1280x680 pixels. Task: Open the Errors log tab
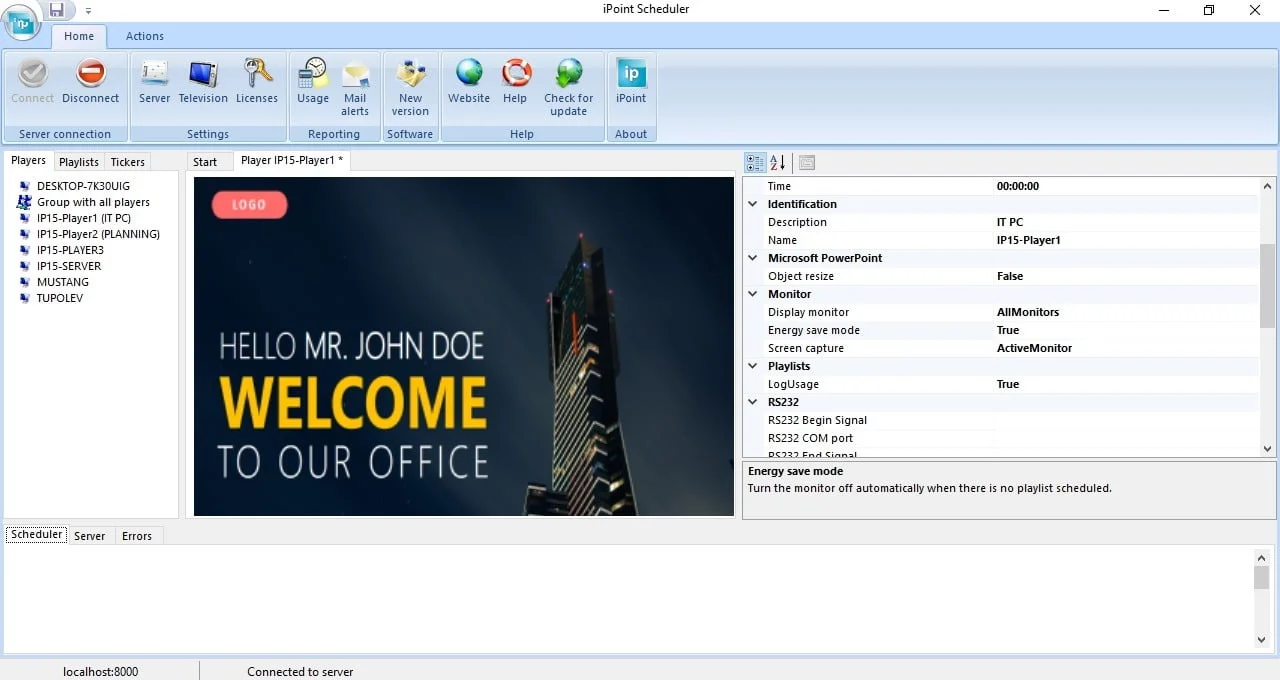[x=137, y=536]
